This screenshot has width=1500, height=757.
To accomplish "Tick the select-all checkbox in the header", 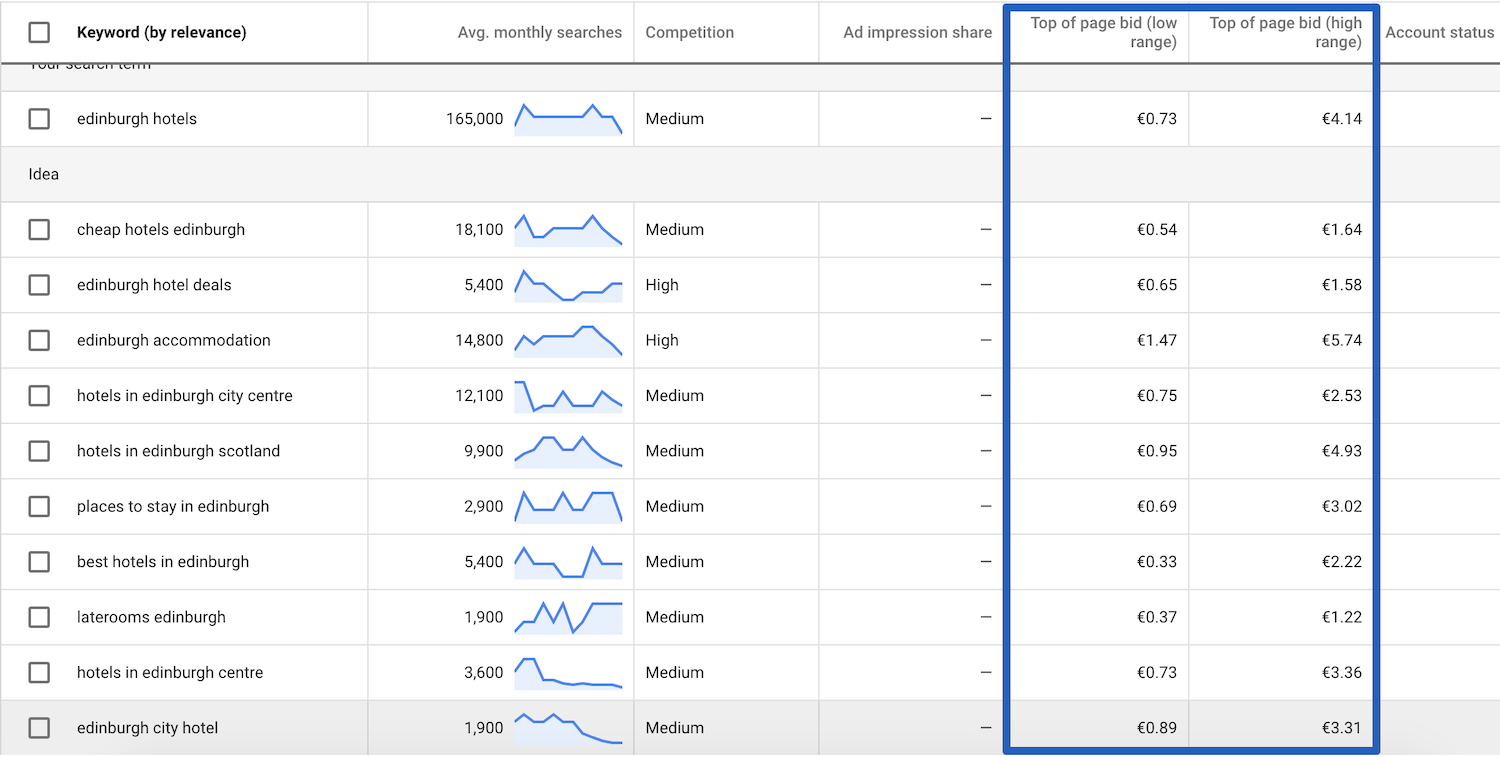I will 39,33.
